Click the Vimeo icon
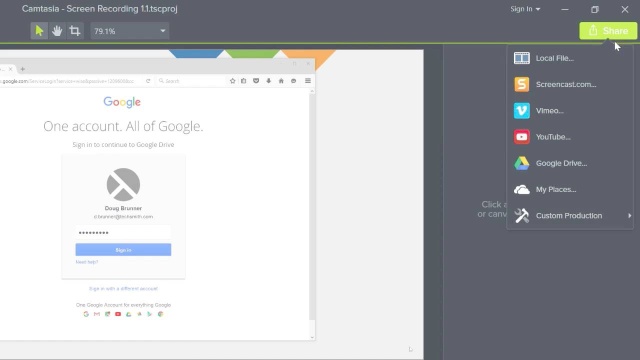This screenshot has height=360, width=640. pyautogui.click(x=522, y=111)
